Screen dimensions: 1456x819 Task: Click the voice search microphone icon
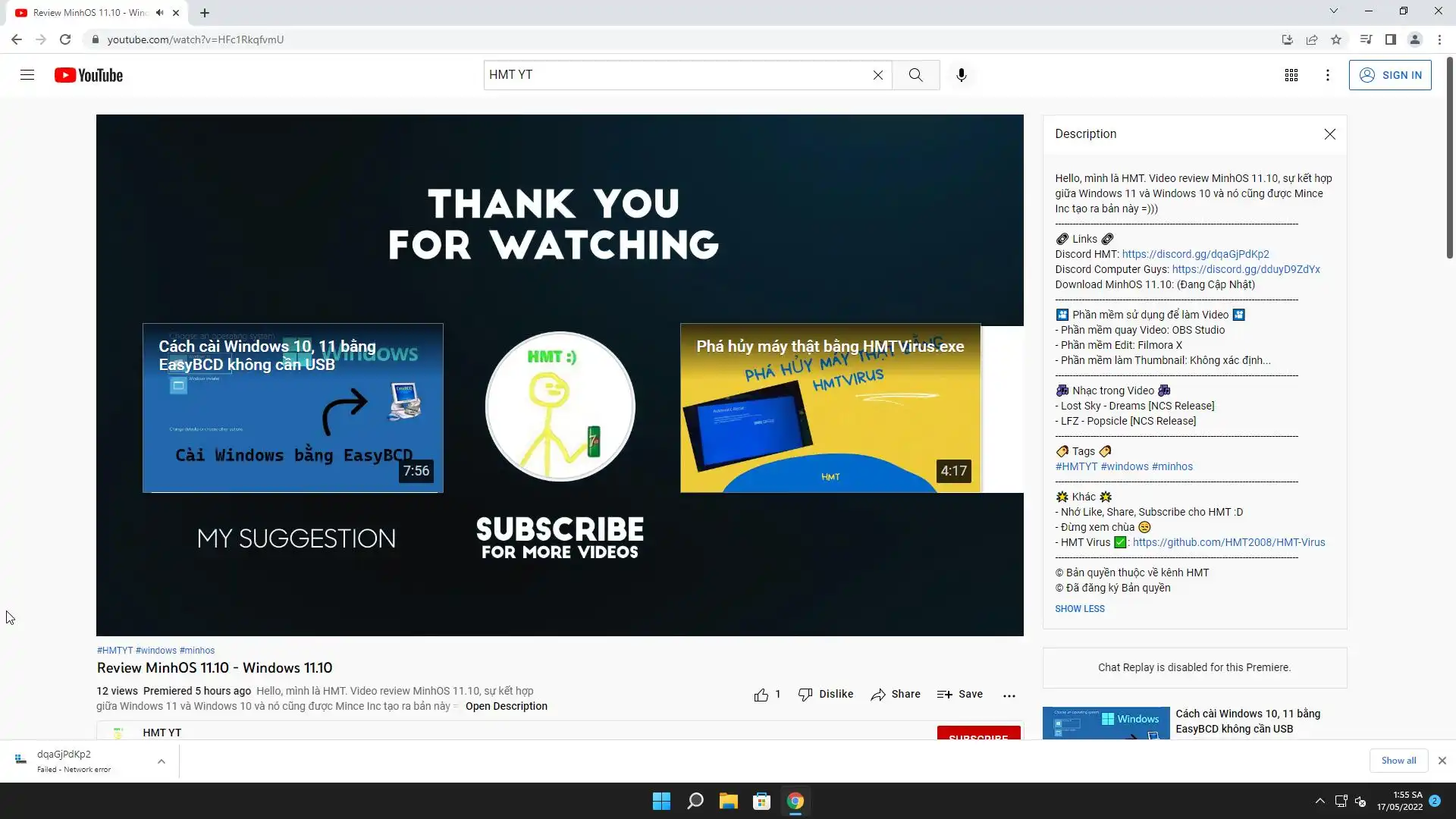pos(961,75)
